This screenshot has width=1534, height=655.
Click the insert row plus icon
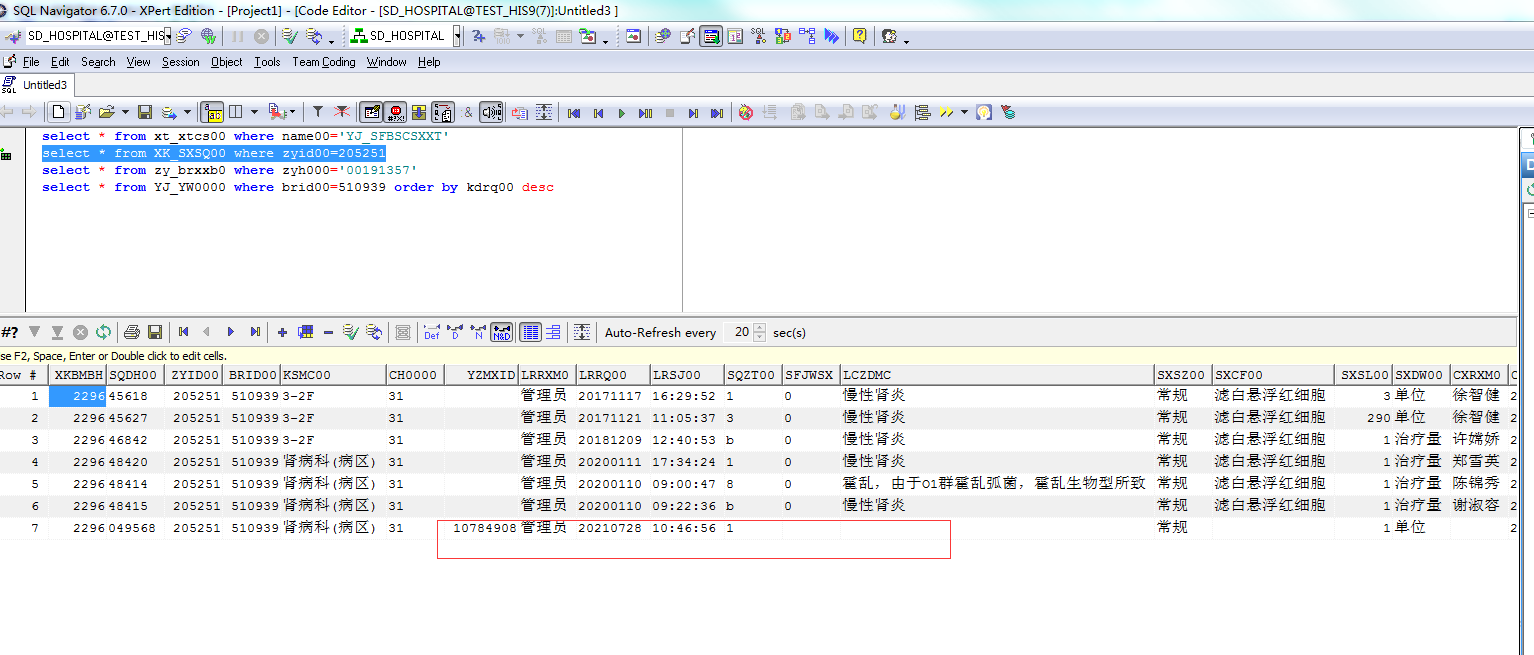click(282, 332)
